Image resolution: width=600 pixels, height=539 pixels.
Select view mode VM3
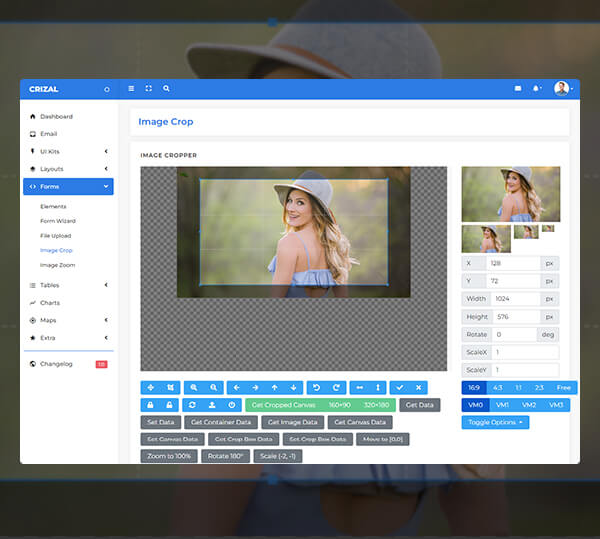[x=556, y=405]
